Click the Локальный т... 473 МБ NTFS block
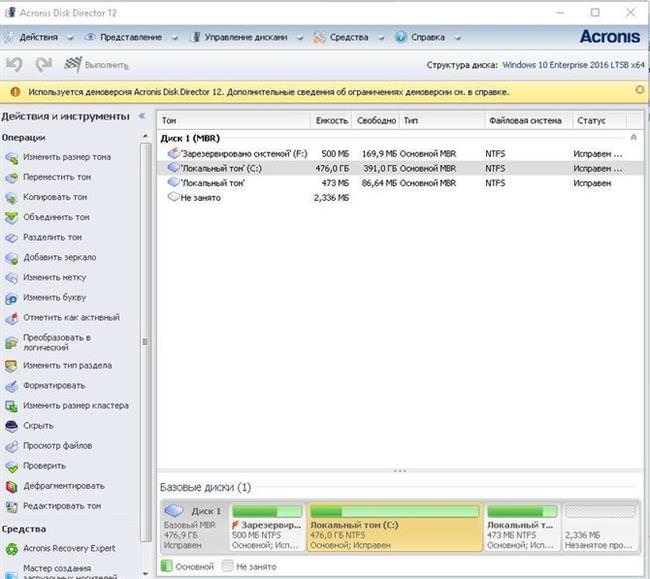Viewport: 650px width, 579px height. pyautogui.click(x=521, y=527)
